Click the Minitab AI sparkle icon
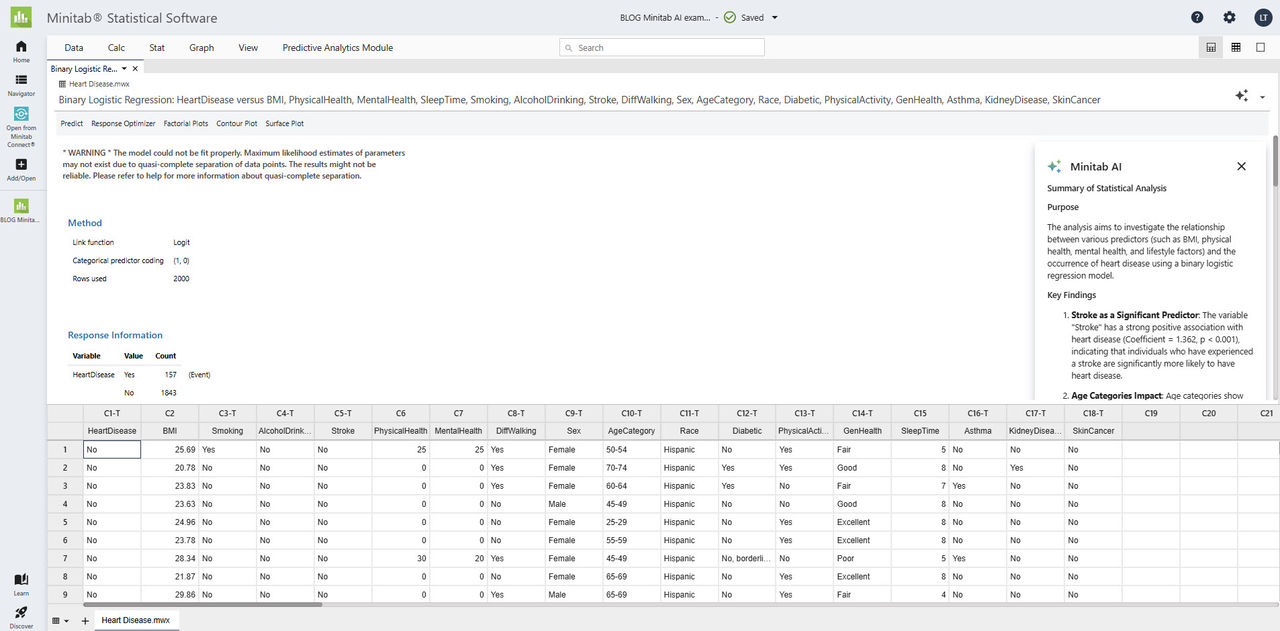1280x631 pixels. coord(1241,95)
